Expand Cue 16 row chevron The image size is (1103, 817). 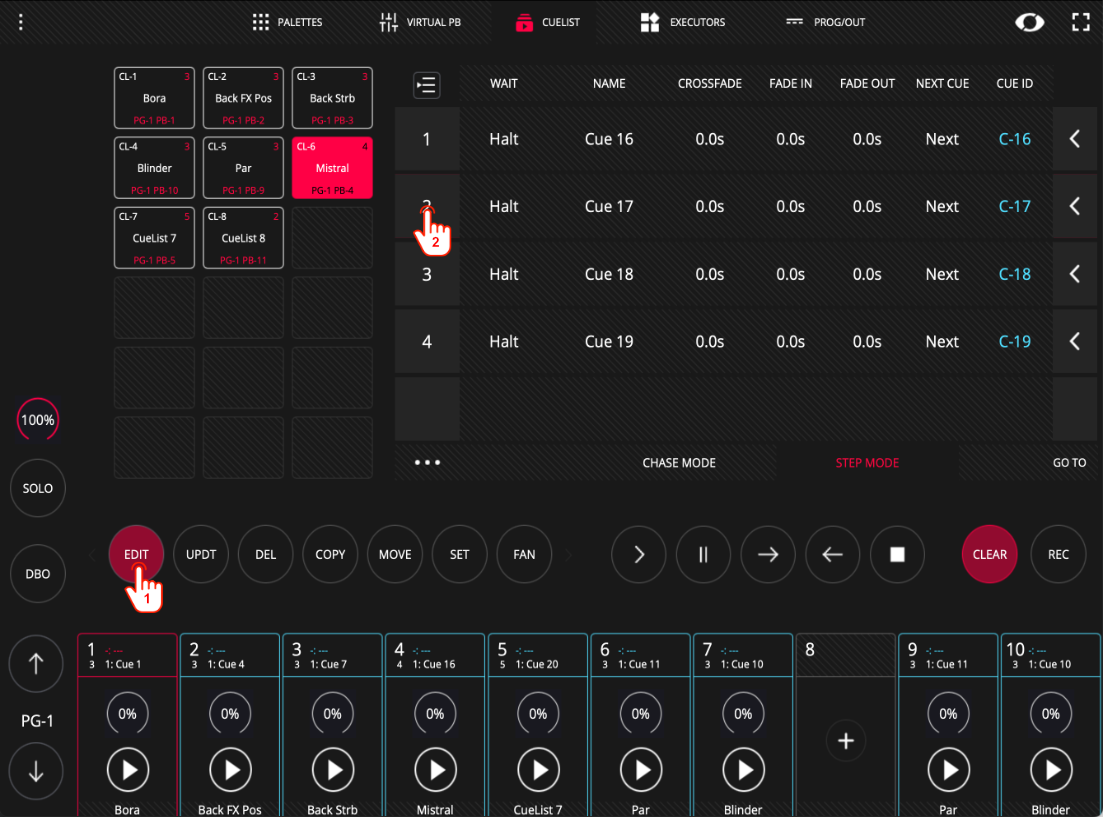tap(1075, 139)
